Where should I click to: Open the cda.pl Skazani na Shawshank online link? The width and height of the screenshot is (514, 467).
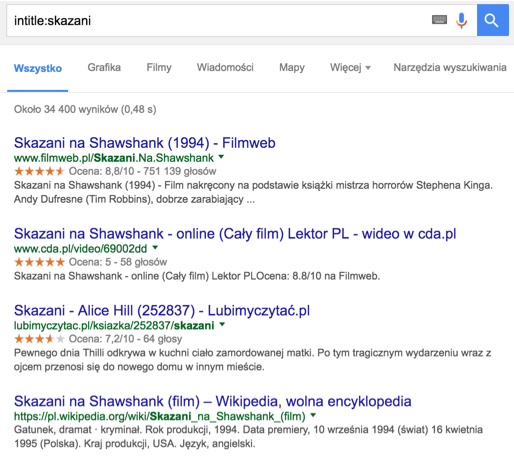tap(235, 234)
